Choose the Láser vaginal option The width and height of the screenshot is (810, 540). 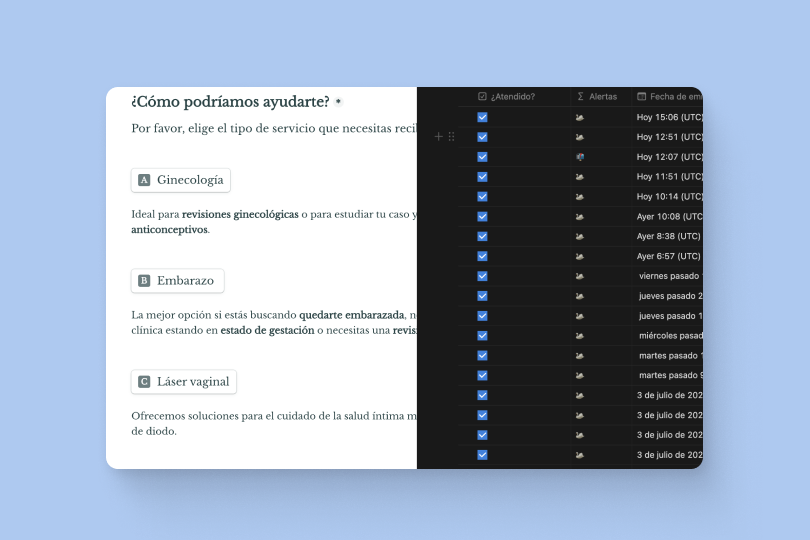tap(184, 381)
